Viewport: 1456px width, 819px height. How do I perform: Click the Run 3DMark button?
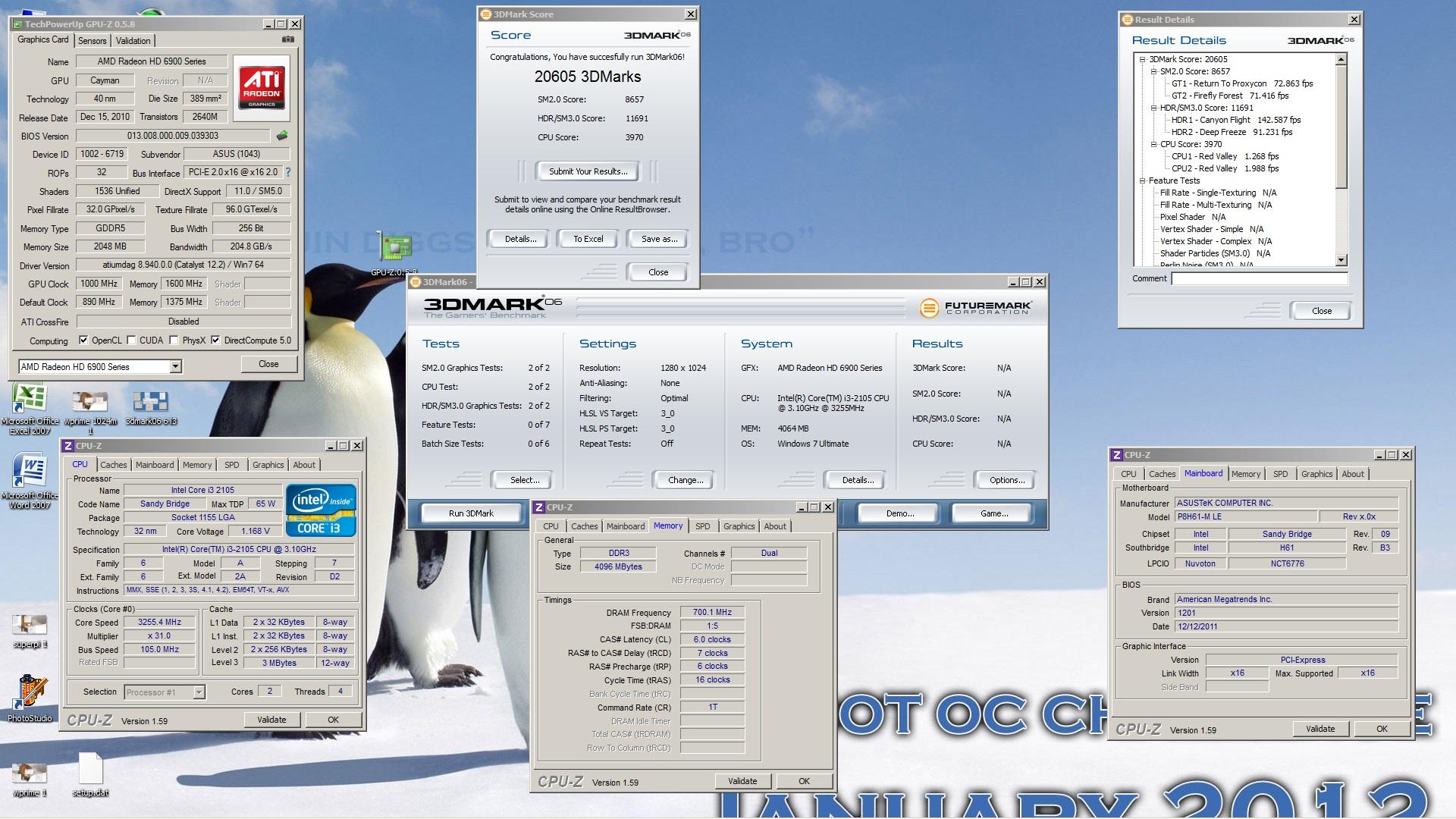[x=471, y=513]
